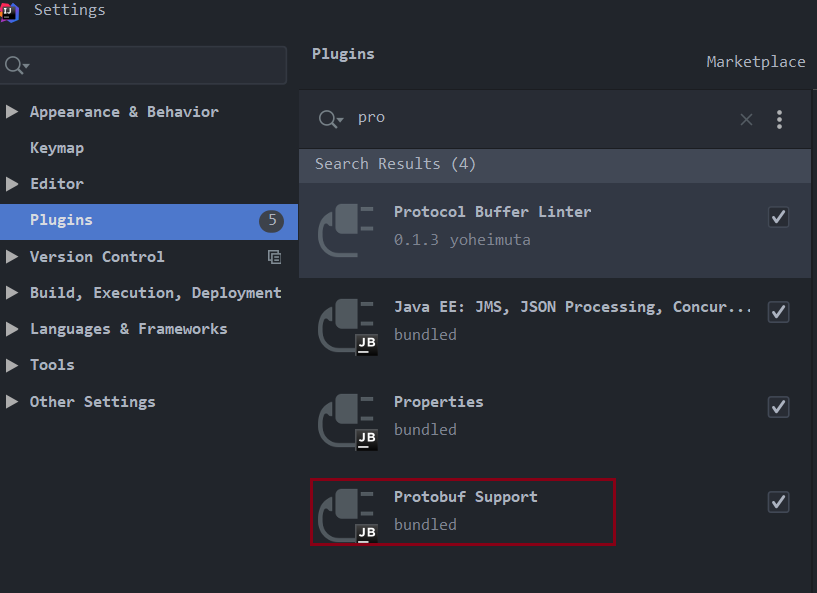Disable the Protocol Buffer Linter plugin checkbox

[x=778, y=216]
